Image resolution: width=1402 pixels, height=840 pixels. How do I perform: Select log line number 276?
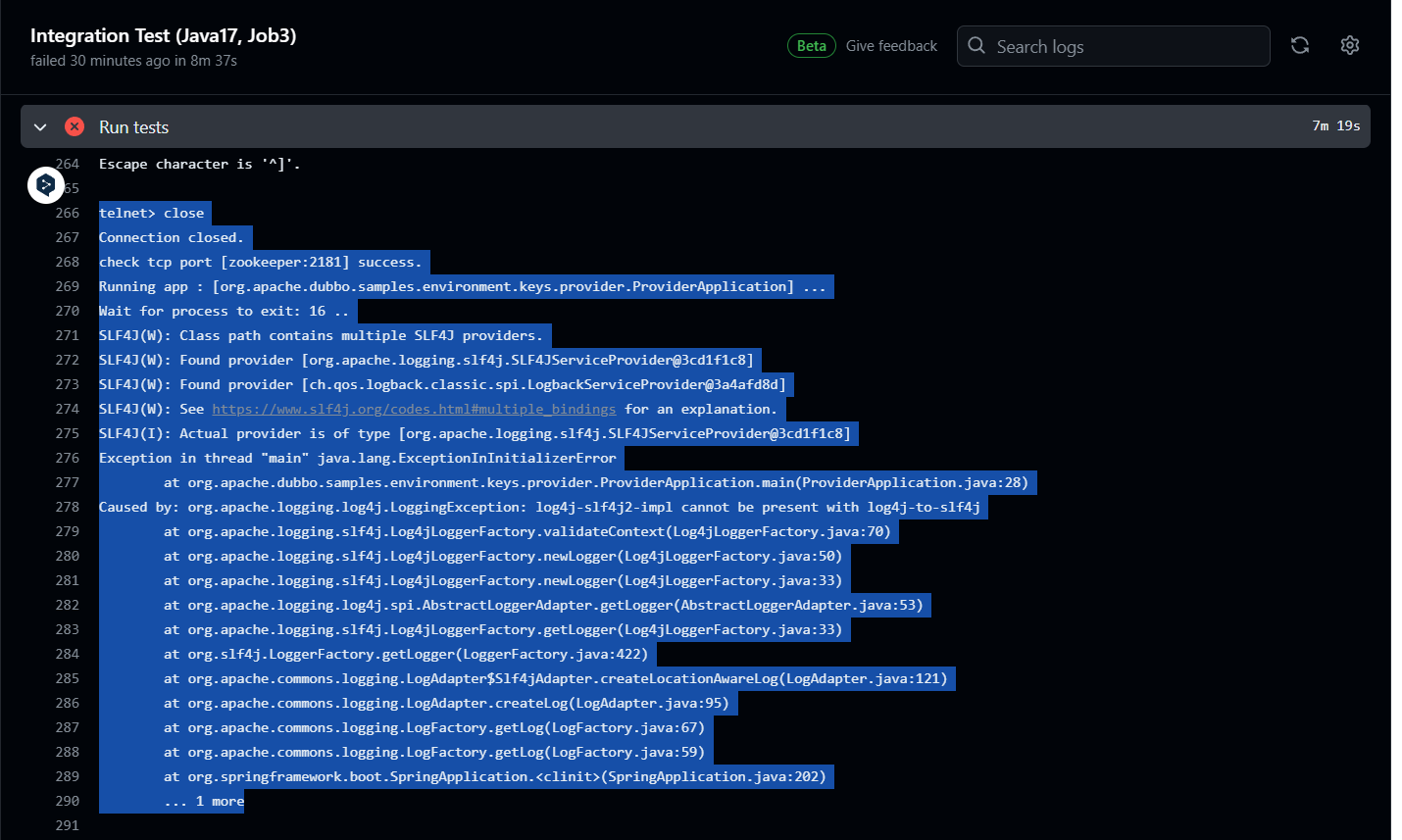pos(67,458)
